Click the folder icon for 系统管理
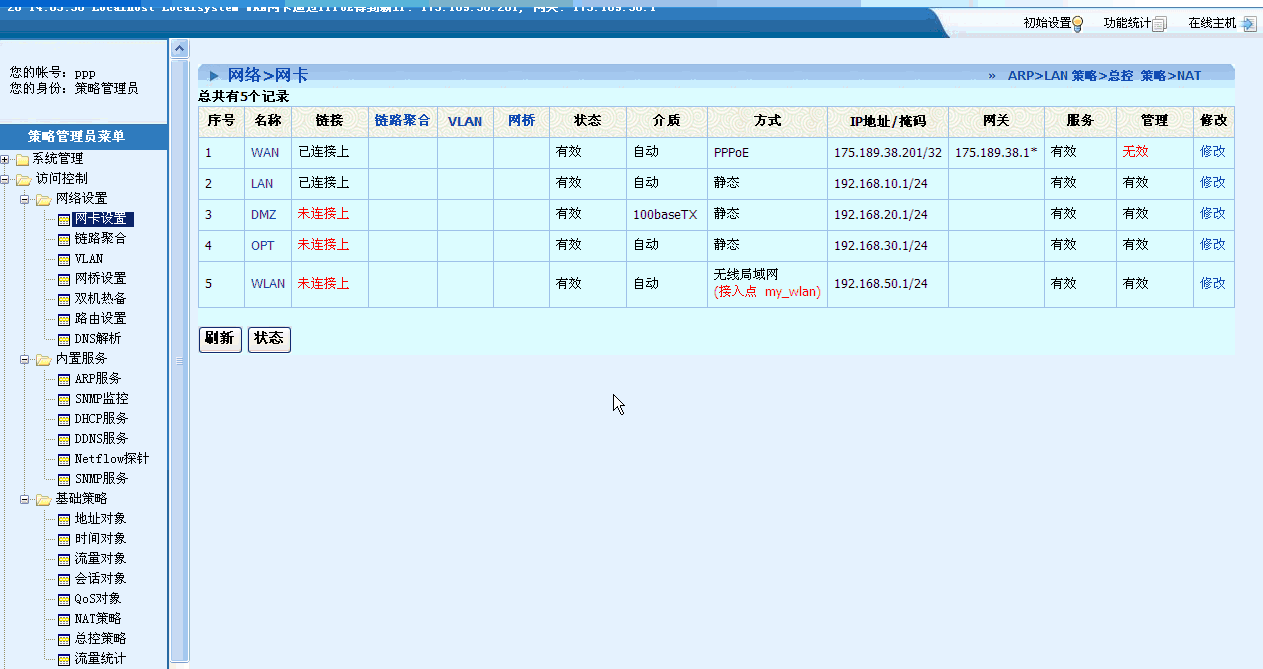 22,159
